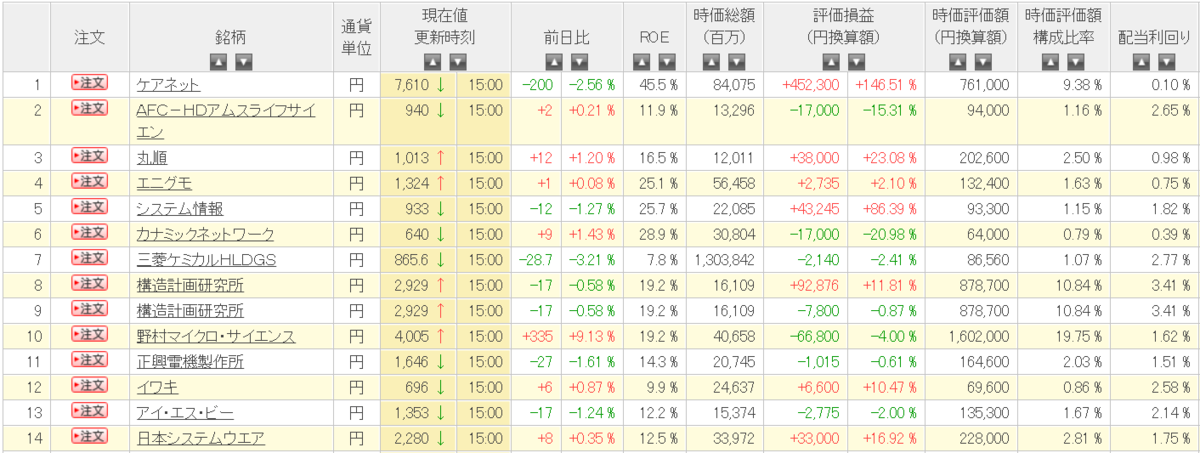Click 注文 button for 正興電機製作所
Screen dimensions: 1200x453
[x=89, y=360]
